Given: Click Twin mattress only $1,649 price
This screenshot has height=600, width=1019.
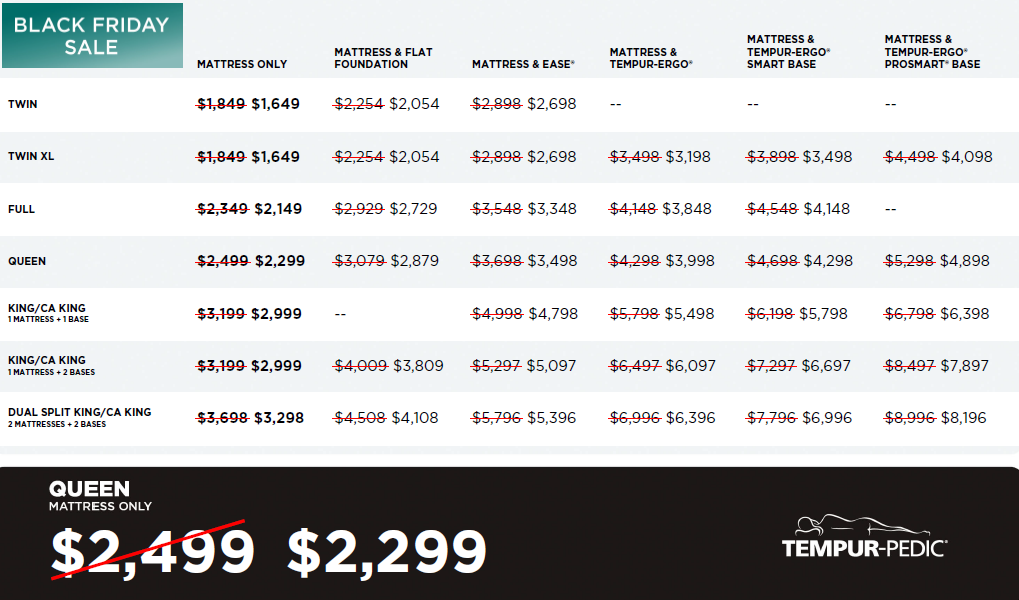Looking at the screenshot, I should (275, 104).
